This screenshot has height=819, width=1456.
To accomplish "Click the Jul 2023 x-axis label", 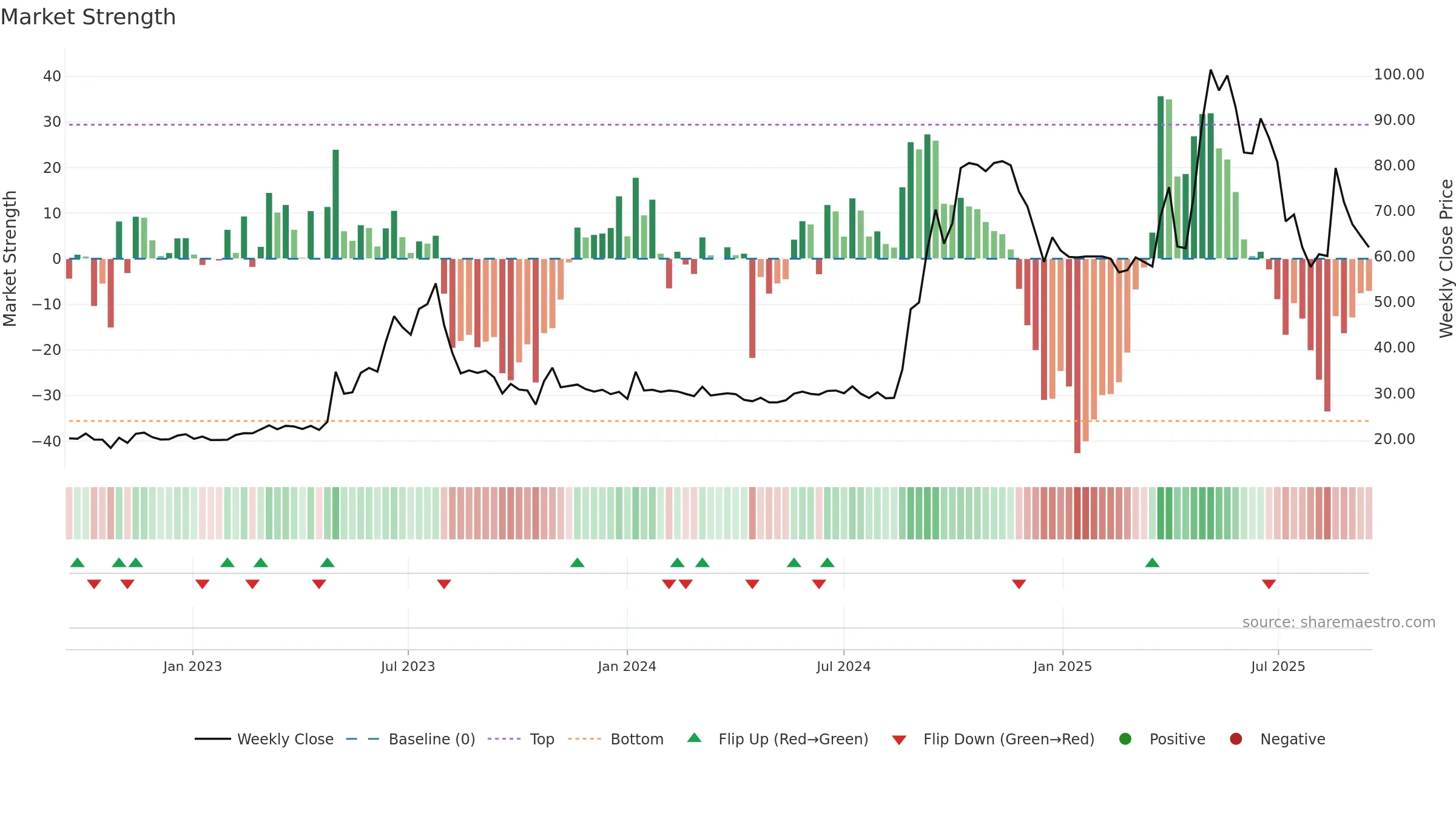I will point(408,667).
